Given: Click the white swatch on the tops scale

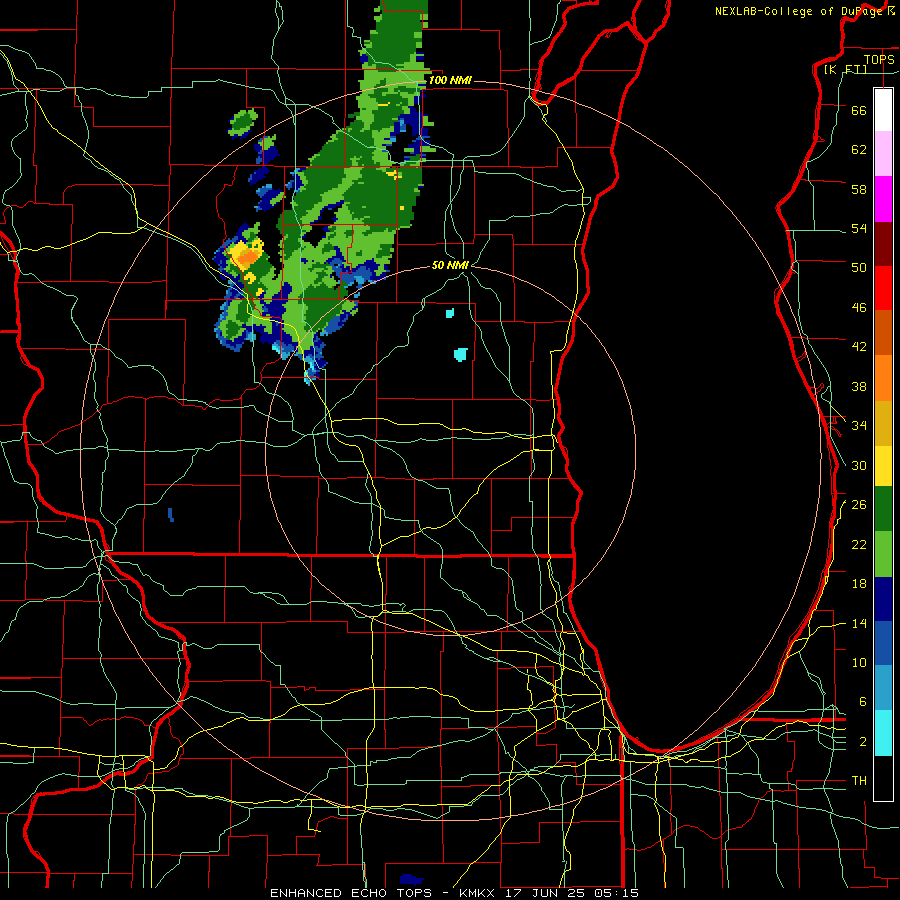Looking at the screenshot, I should point(883,110).
